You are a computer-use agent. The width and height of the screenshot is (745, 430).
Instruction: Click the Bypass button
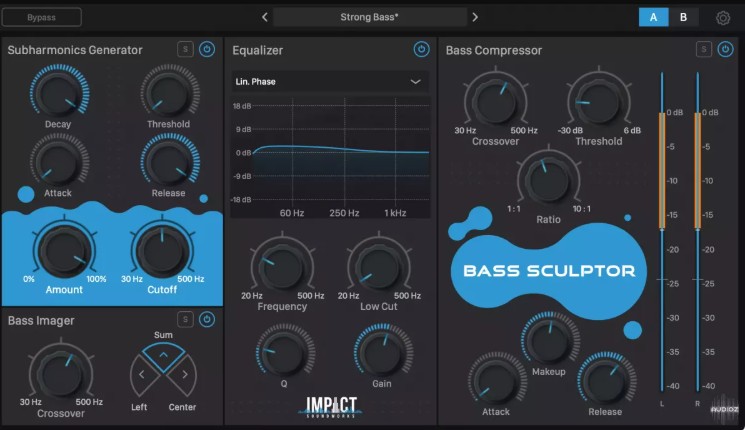(41, 18)
